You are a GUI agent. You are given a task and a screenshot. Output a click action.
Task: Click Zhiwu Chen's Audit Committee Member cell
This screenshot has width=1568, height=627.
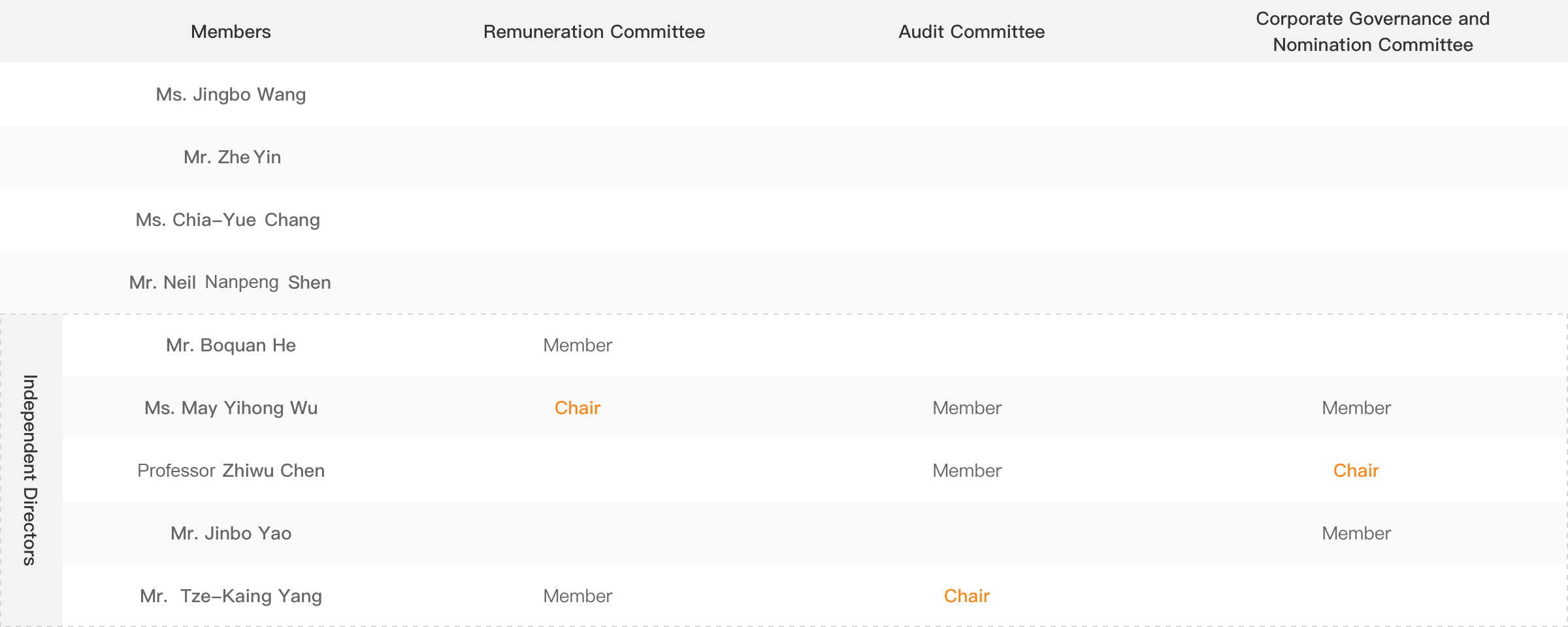[967, 470]
